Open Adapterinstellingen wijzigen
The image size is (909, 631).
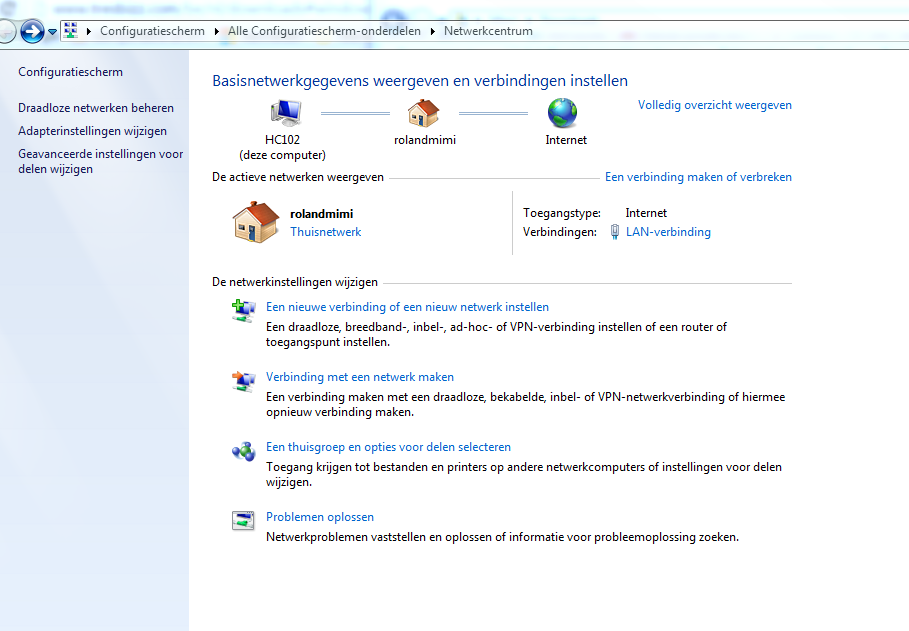[x=93, y=131]
